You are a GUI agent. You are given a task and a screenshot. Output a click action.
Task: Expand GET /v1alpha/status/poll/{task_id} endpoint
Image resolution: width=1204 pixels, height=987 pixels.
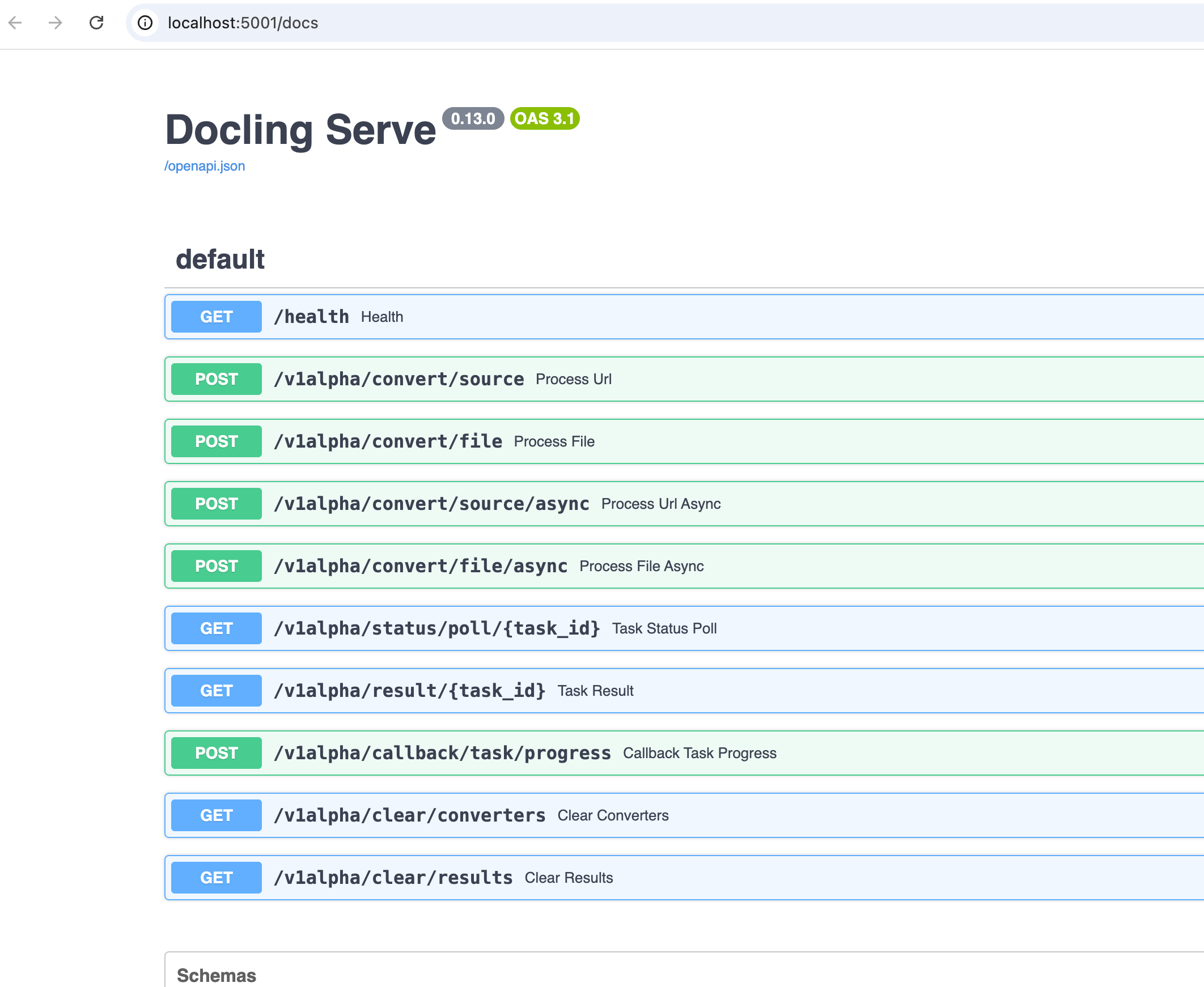(x=684, y=628)
